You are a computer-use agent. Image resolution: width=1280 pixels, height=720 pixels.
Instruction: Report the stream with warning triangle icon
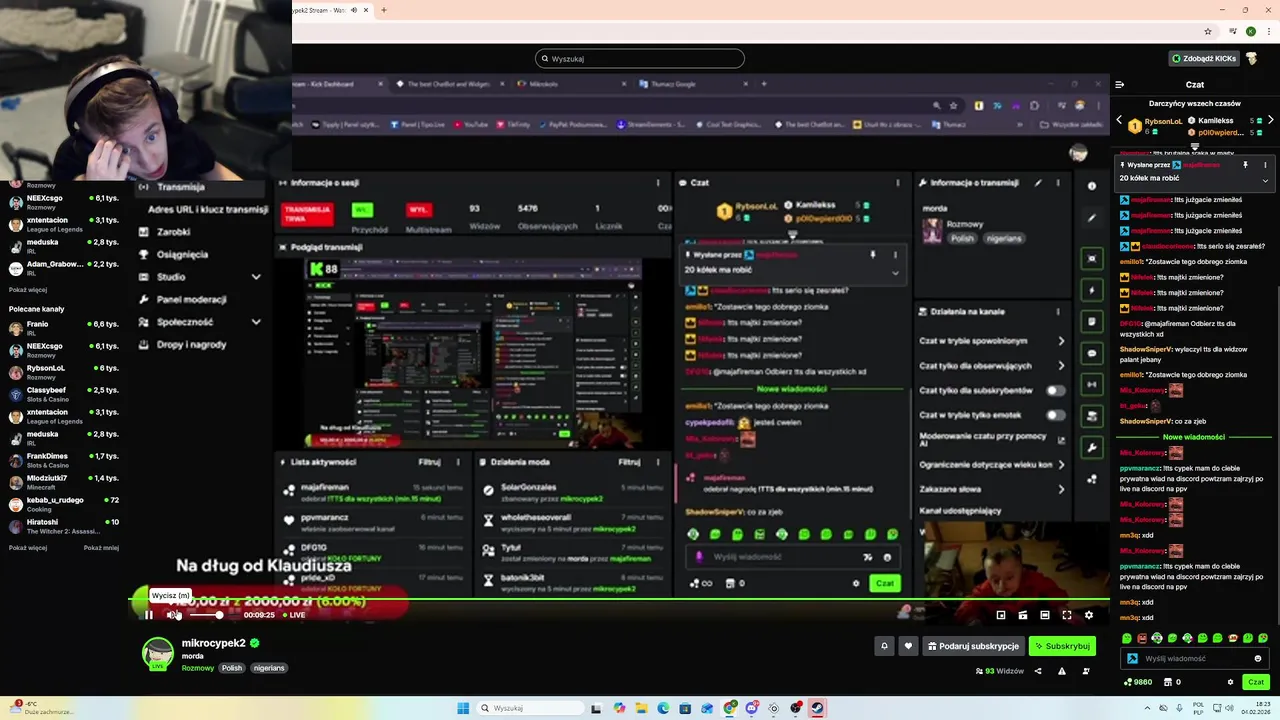click(x=1062, y=671)
